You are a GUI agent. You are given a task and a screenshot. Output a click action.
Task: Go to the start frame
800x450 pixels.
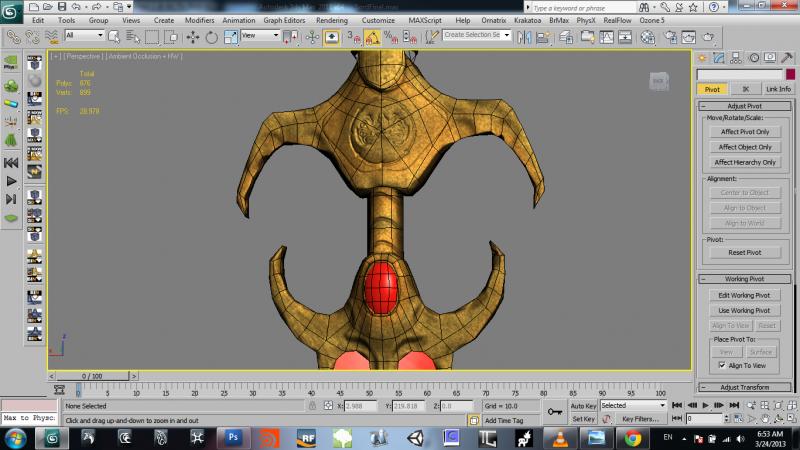(677, 405)
